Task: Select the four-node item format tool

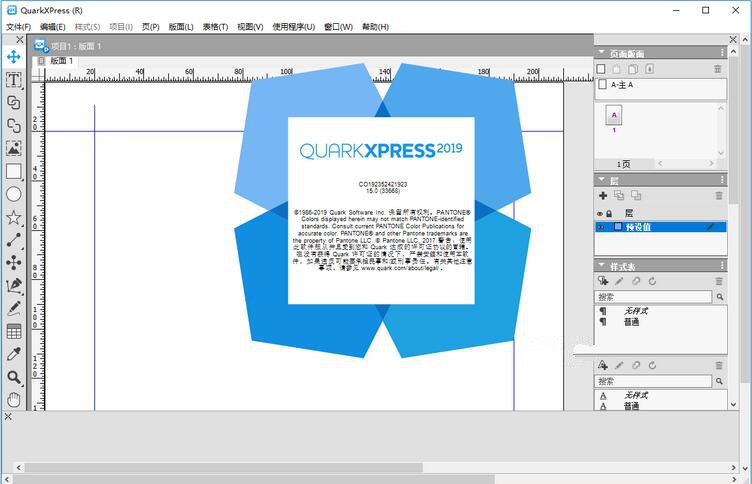Action: [13, 262]
